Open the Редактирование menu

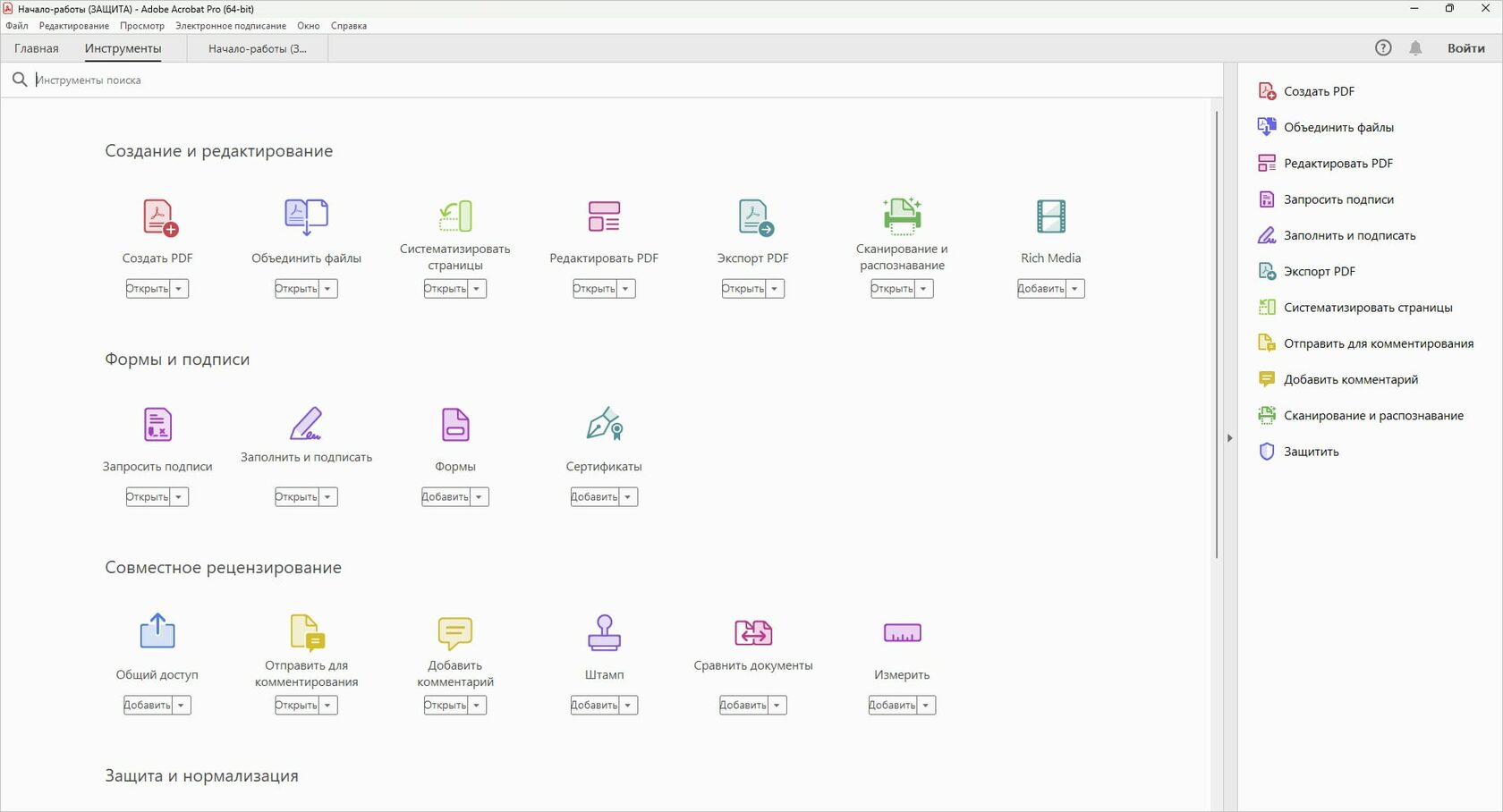click(74, 26)
